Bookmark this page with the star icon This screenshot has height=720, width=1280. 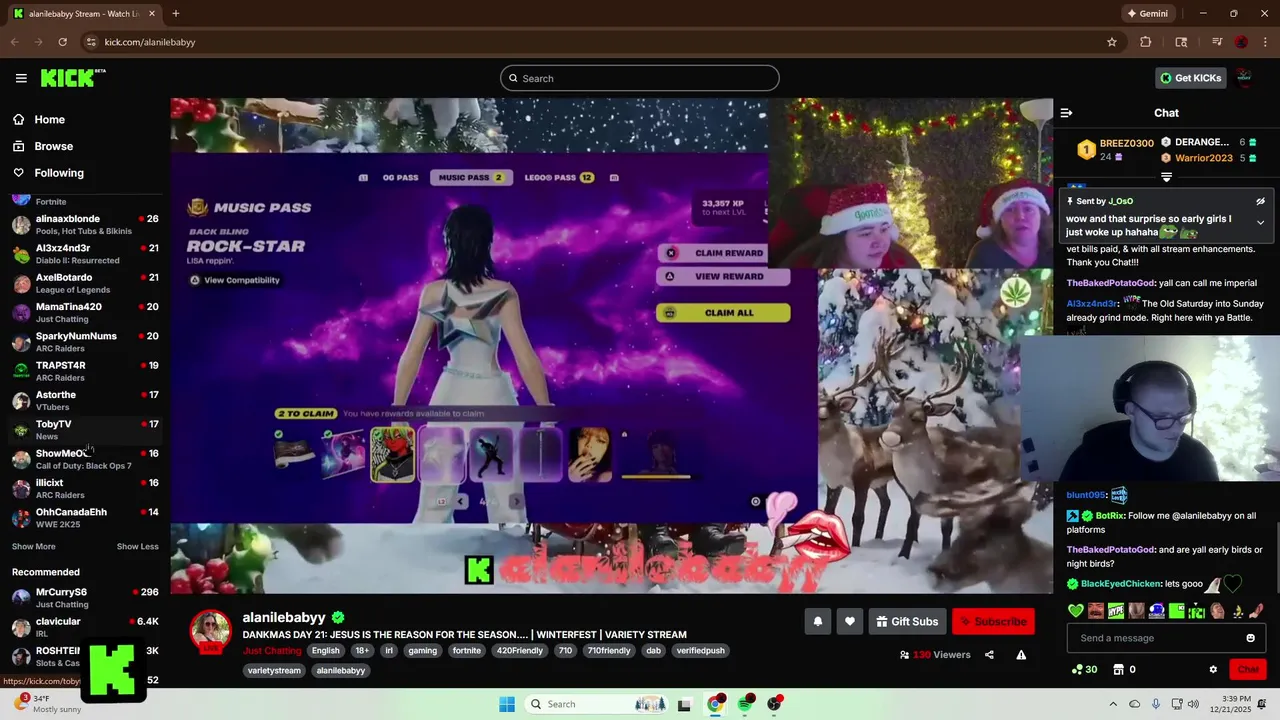1111,42
